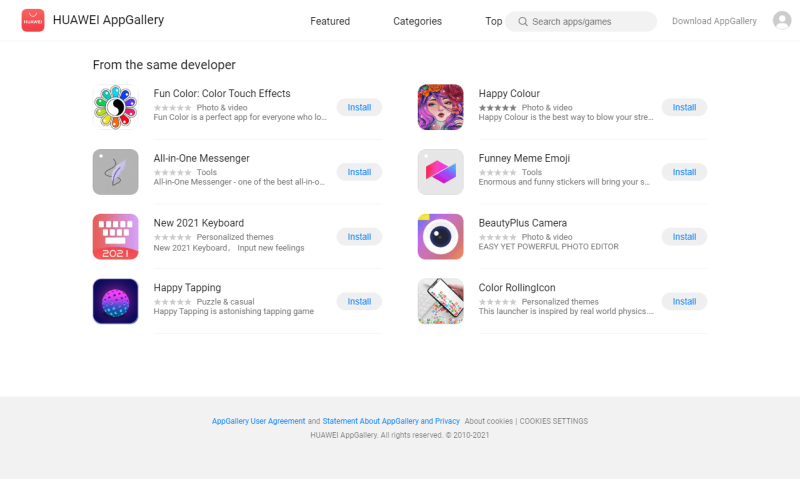
Task: Click the HUAWEI AppGallery logo icon
Action: coord(33,20)
